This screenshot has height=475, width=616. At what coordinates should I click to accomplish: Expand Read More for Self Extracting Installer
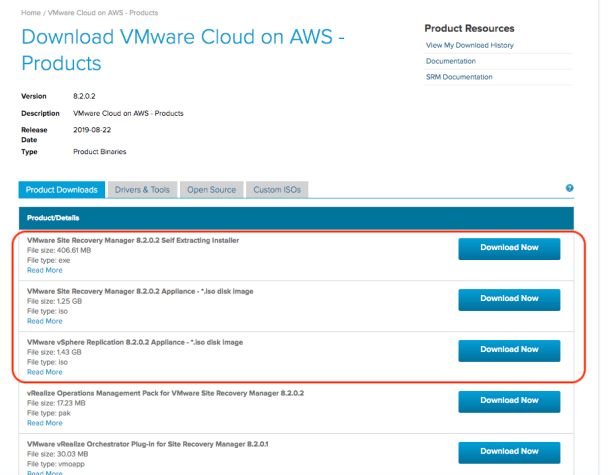[x=44, y=270]
